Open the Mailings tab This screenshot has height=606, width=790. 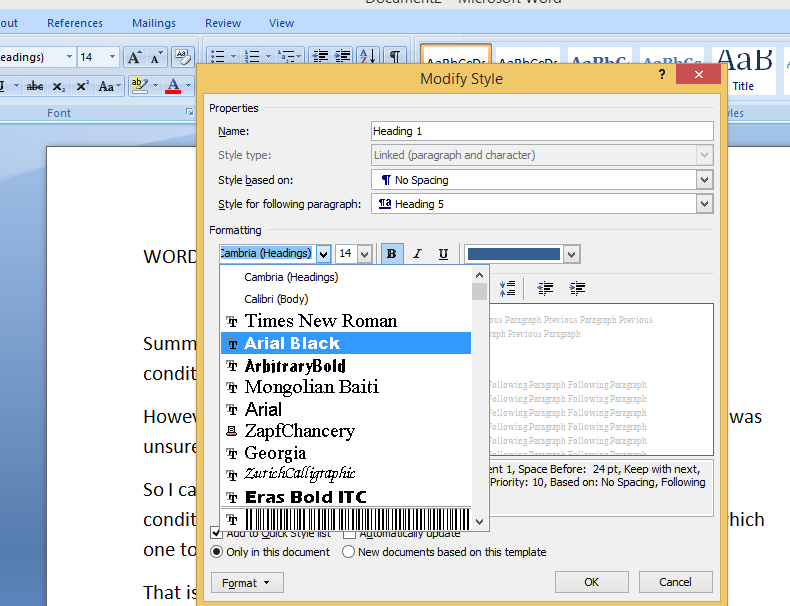coord(154,23)
